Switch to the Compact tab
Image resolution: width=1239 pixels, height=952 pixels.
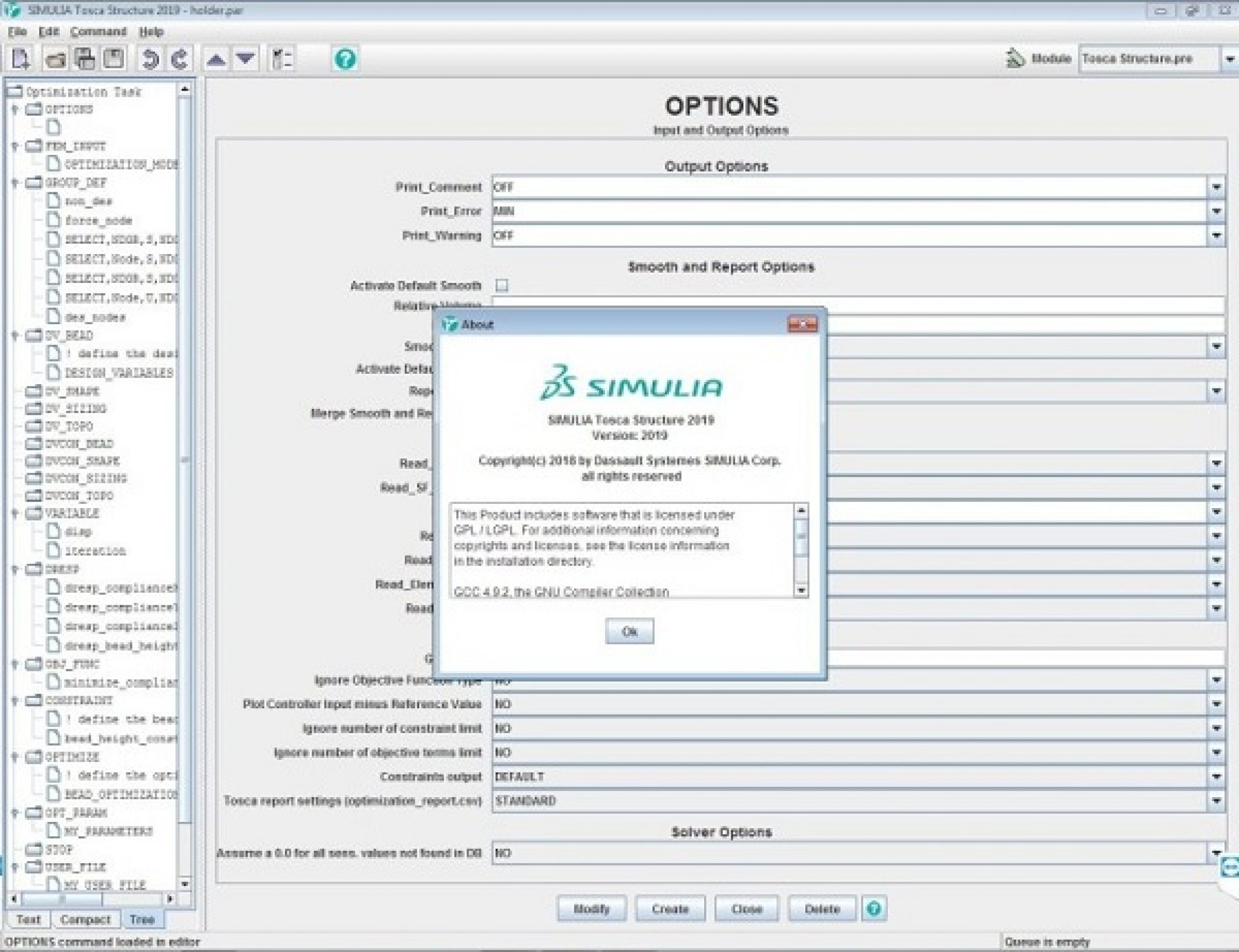click(85, 919)
